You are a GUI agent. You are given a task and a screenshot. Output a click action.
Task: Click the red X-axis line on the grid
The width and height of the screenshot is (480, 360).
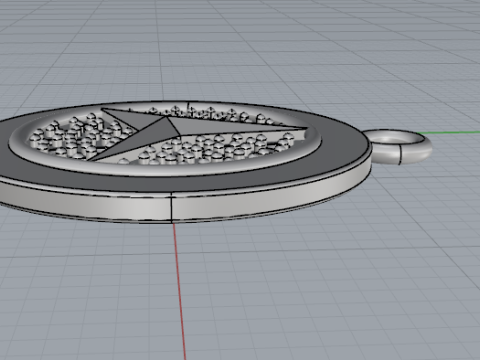(180, 292)
